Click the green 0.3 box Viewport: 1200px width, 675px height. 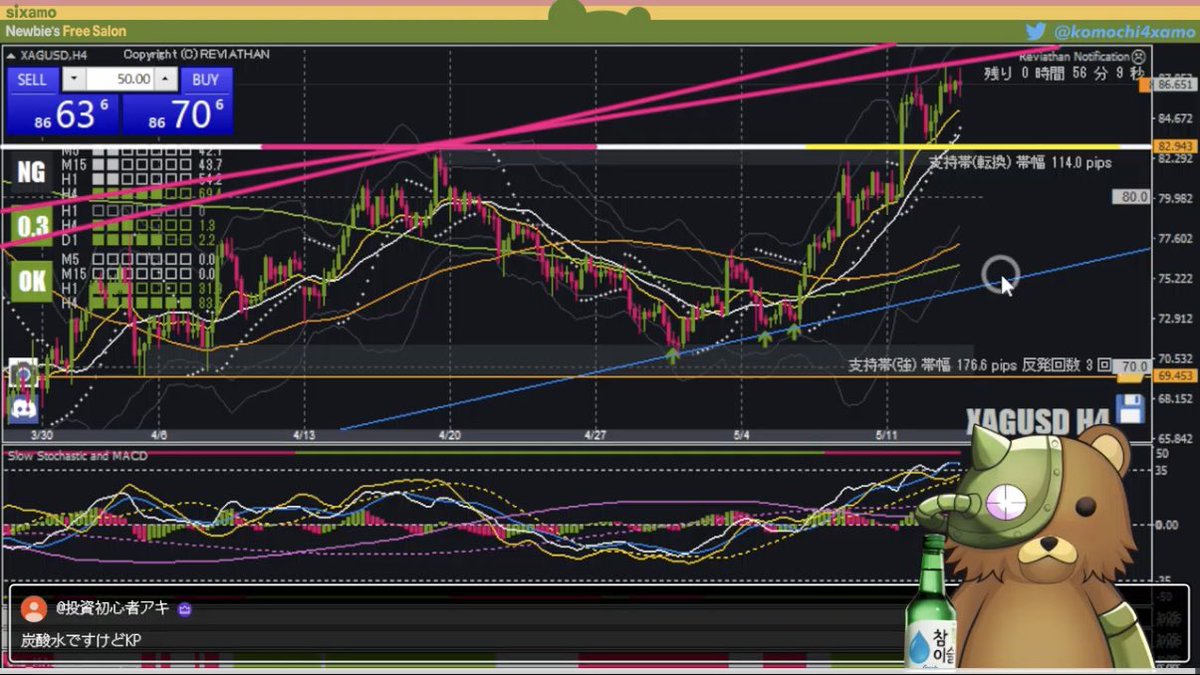pos(31,227)
